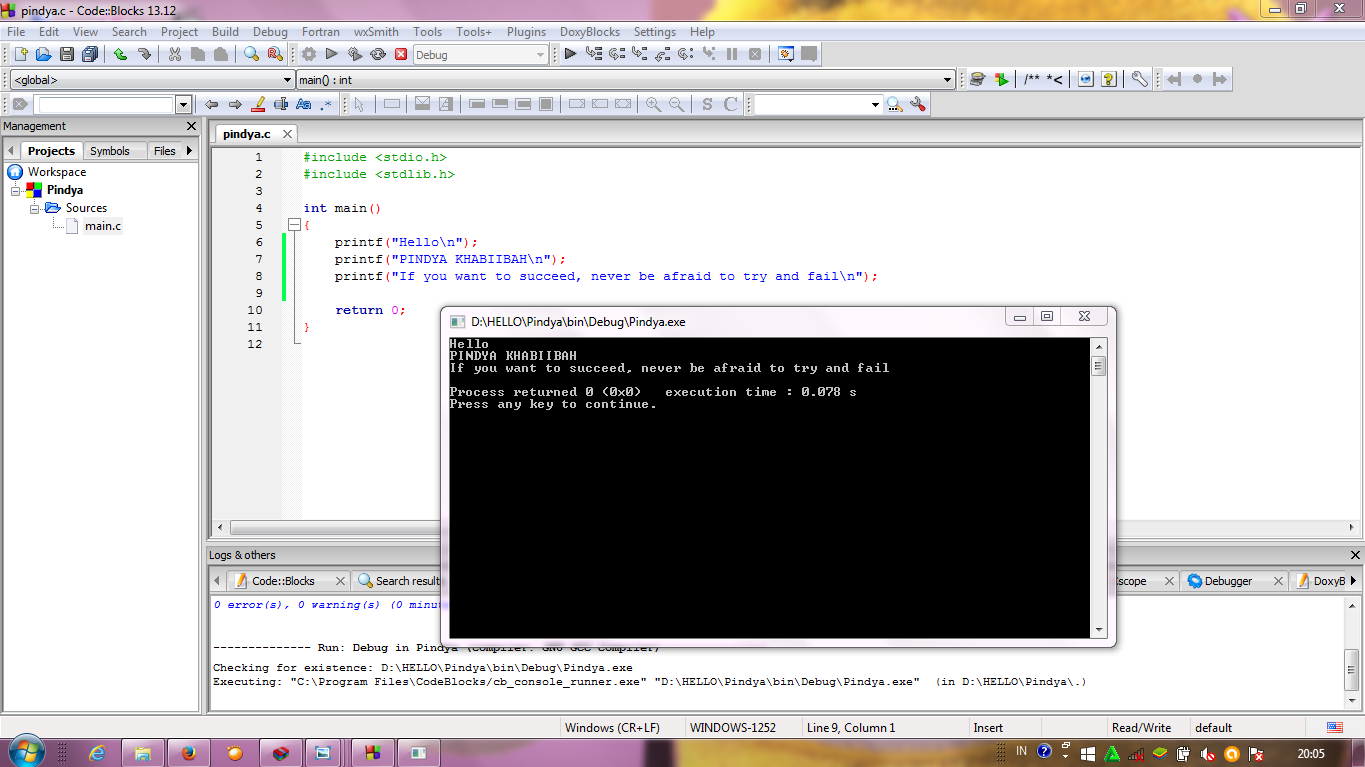The height and width of the screenshot is (767, 1365).
Task: Fold the main function code block
Action: [x=294, y=226]
